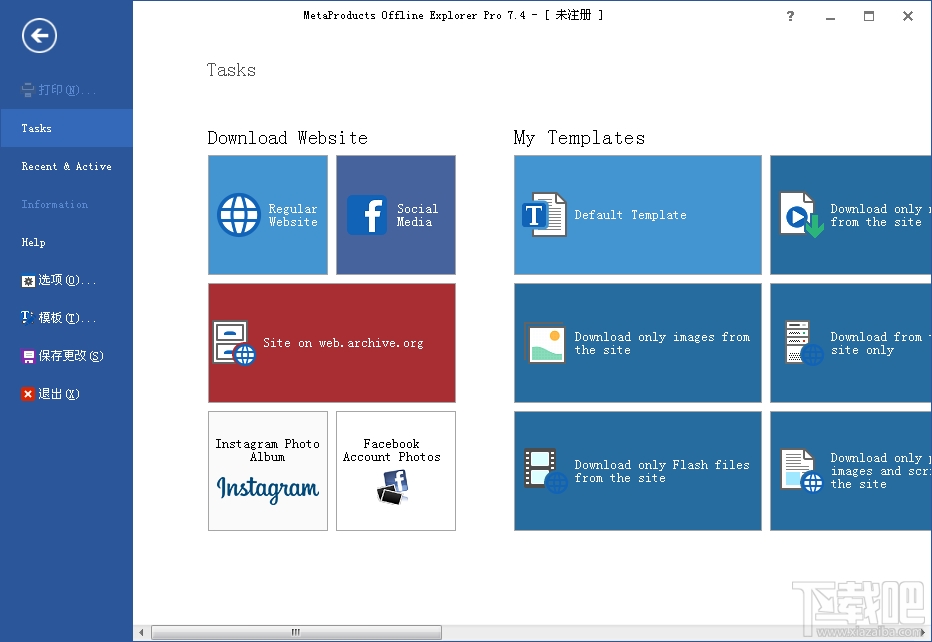Open 选项(O) options

pyautogui.click(x=56, y=280)
